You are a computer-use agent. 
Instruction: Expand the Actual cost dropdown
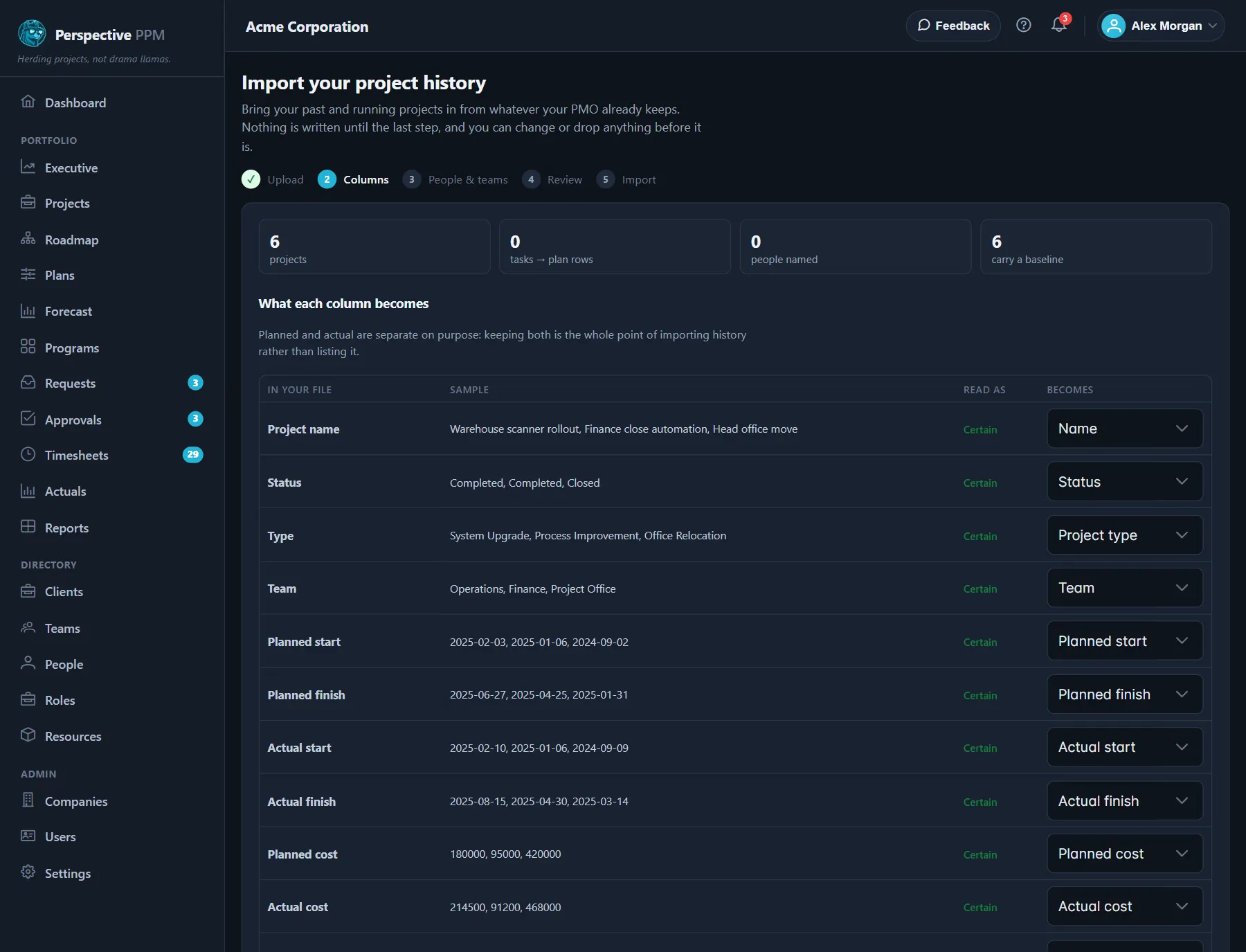point(1125,906)
